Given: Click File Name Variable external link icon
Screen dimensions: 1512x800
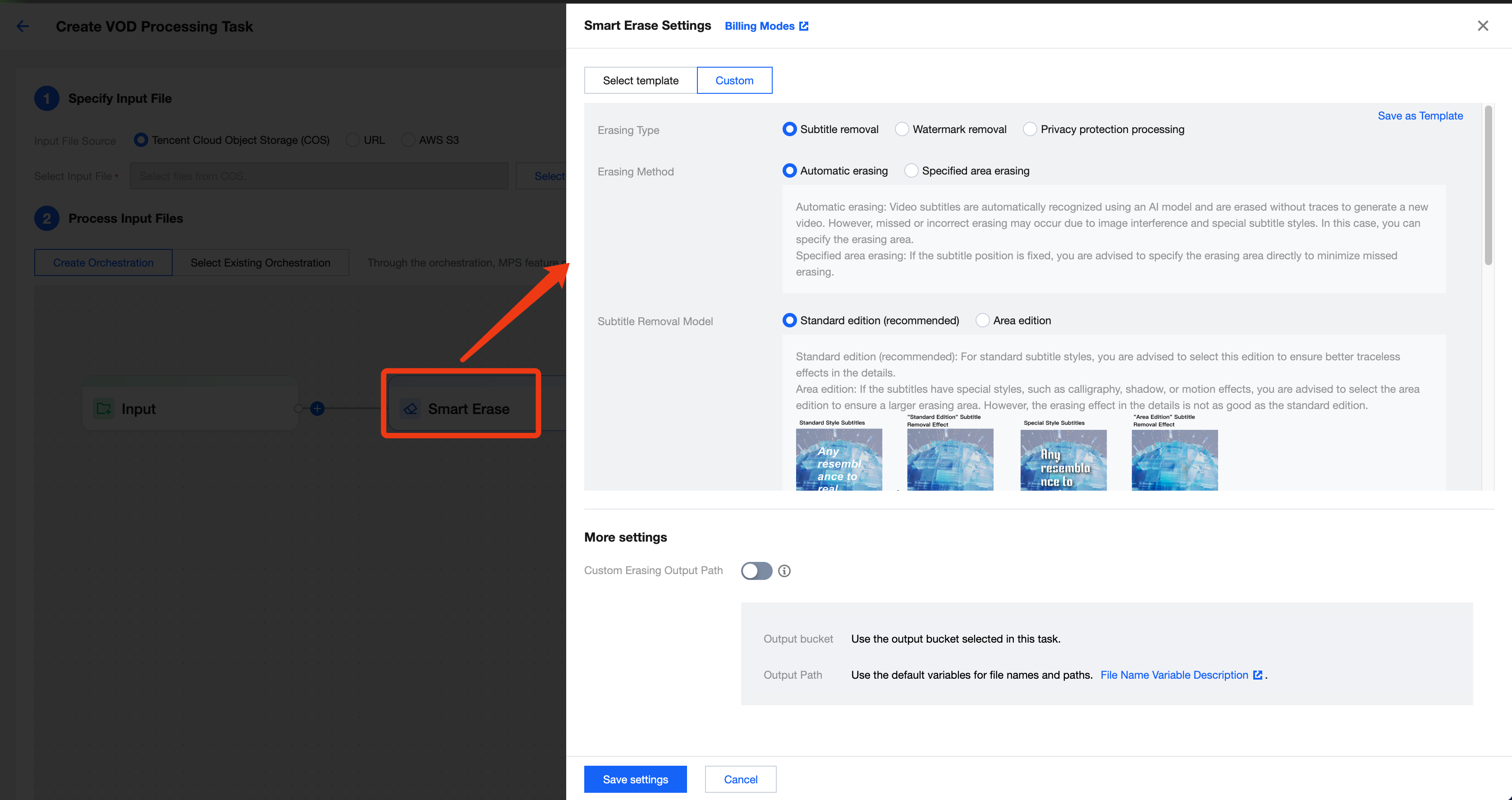Looking at the screenshot, I should click(x=1257, y=675).
